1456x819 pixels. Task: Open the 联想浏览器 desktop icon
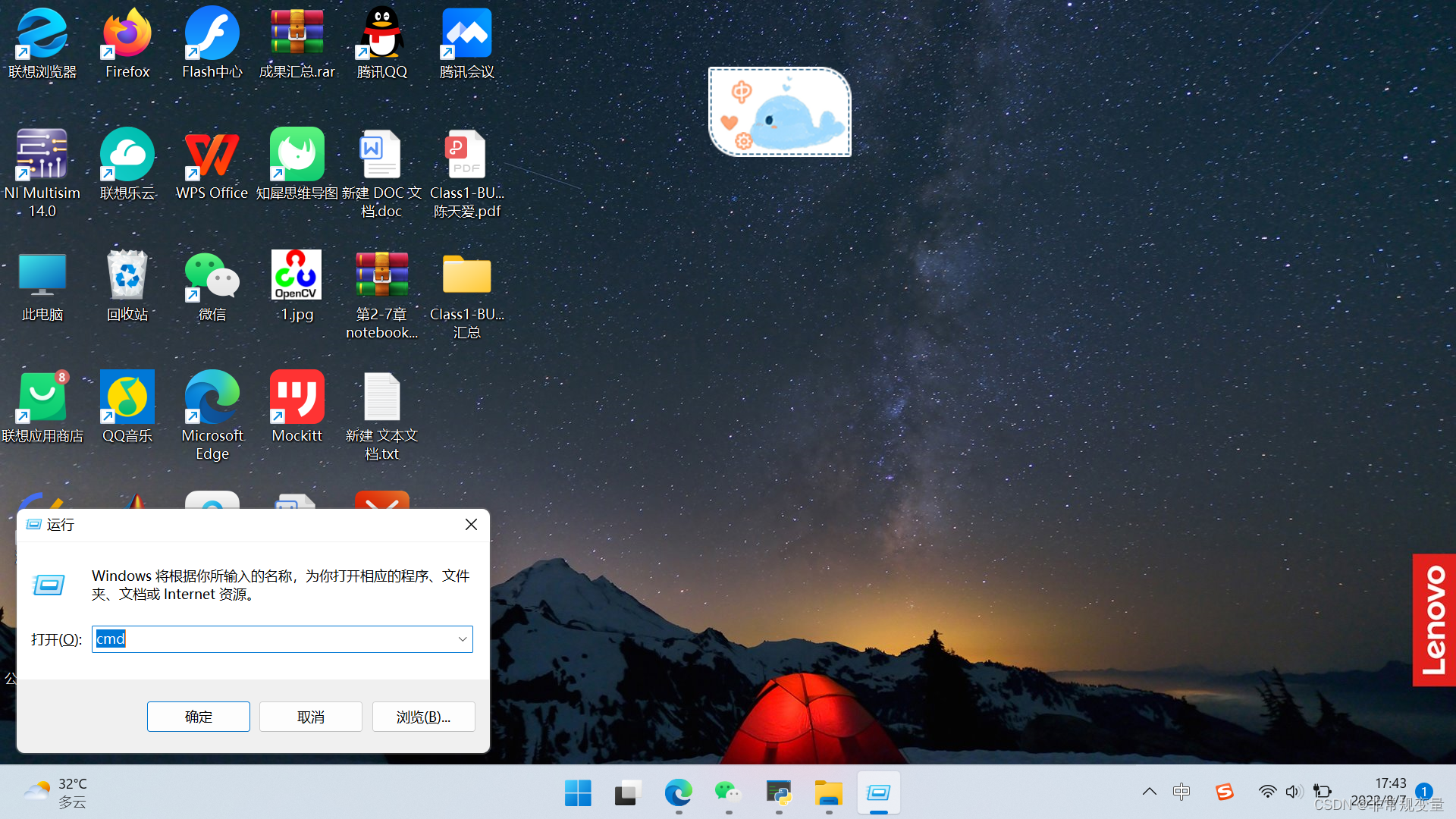(x=42, y=43)
